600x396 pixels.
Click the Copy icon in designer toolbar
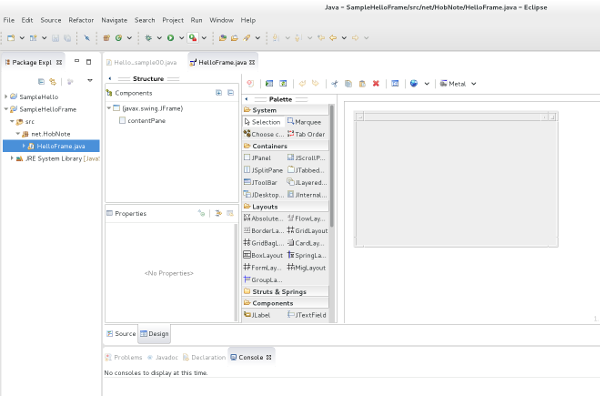(x=348, y=83)
